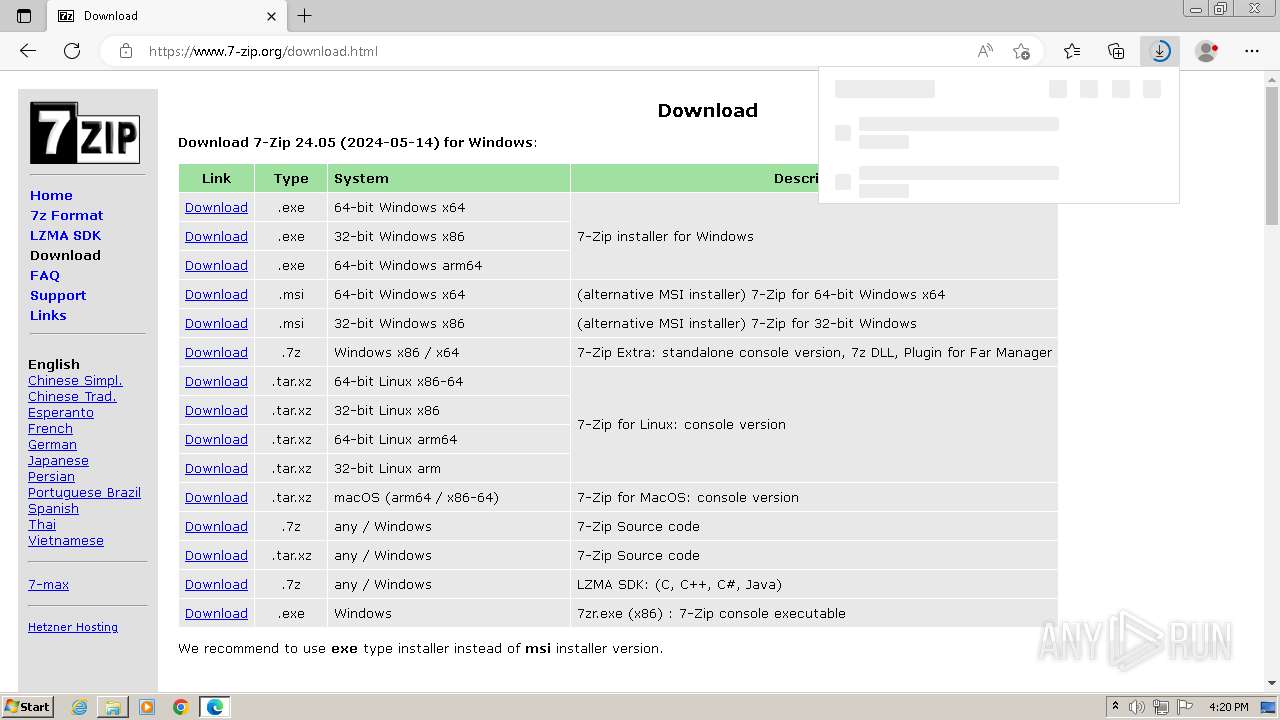Open the Links page
Image resolution: width=1280 pixels, height=720 pixels.
tap(48, 315)
